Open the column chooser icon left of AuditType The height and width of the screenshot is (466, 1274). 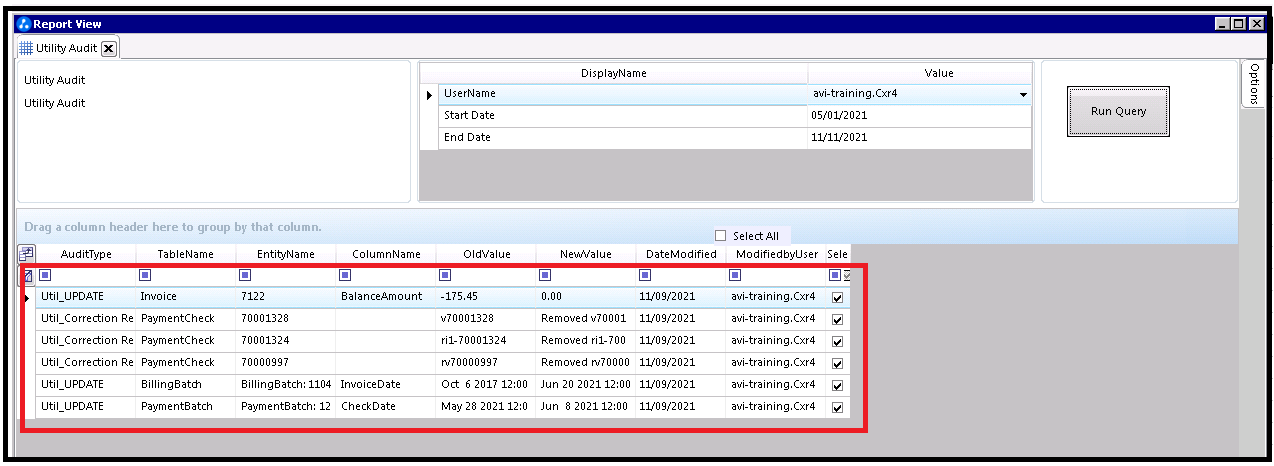coord(26,254)
